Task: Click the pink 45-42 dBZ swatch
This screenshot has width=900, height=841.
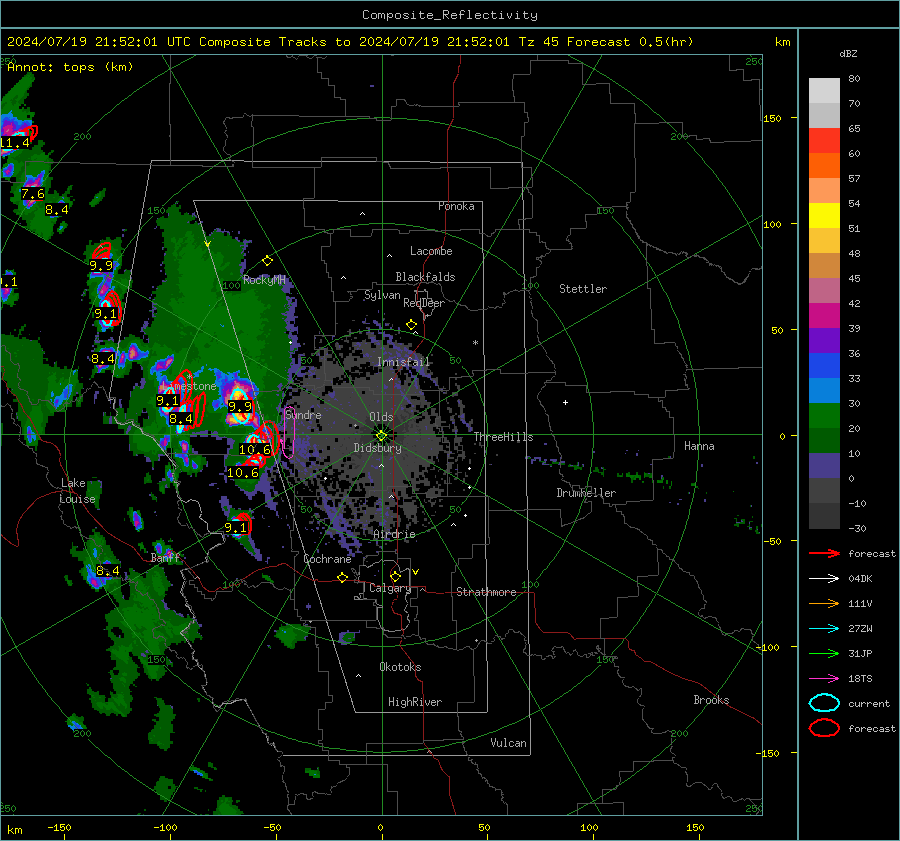Action: [824, 291]
